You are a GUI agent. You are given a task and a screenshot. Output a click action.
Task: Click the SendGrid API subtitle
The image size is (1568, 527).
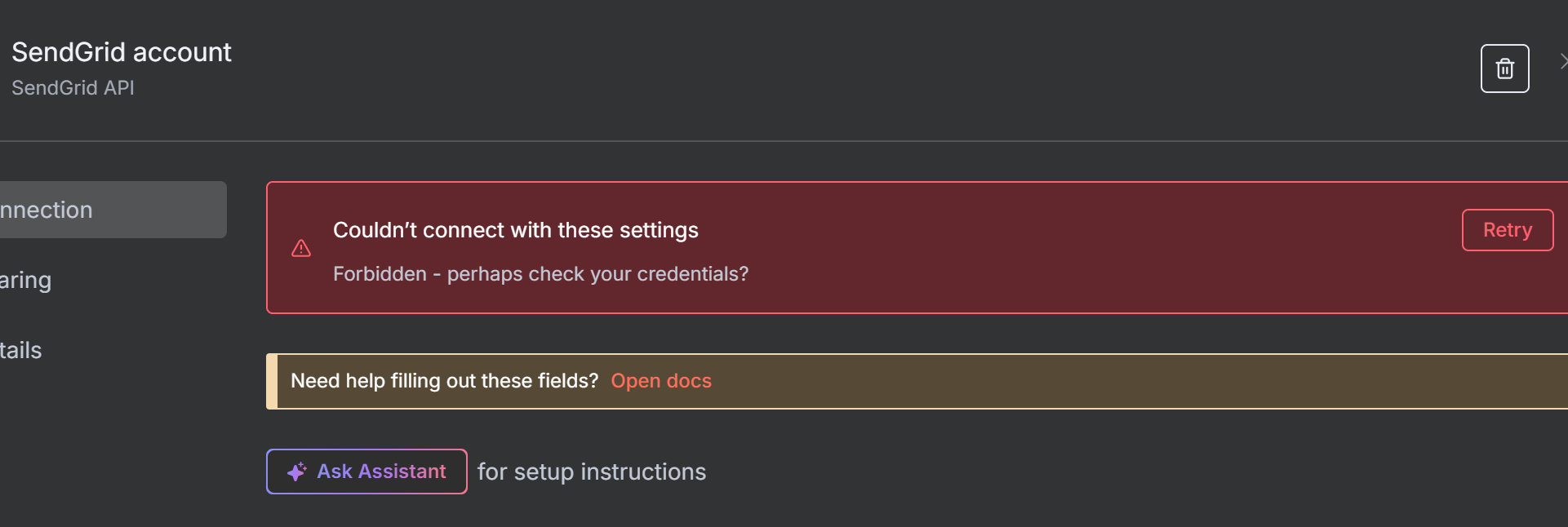click(73, 88)
